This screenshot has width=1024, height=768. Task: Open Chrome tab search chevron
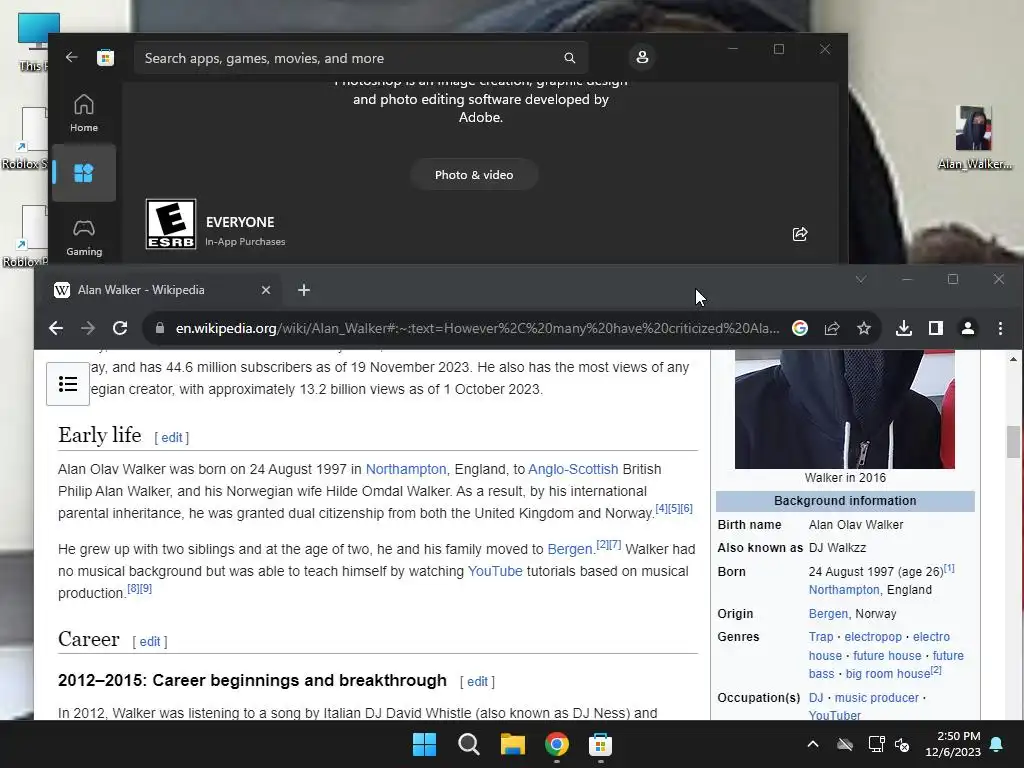click(x=861, y=279)
